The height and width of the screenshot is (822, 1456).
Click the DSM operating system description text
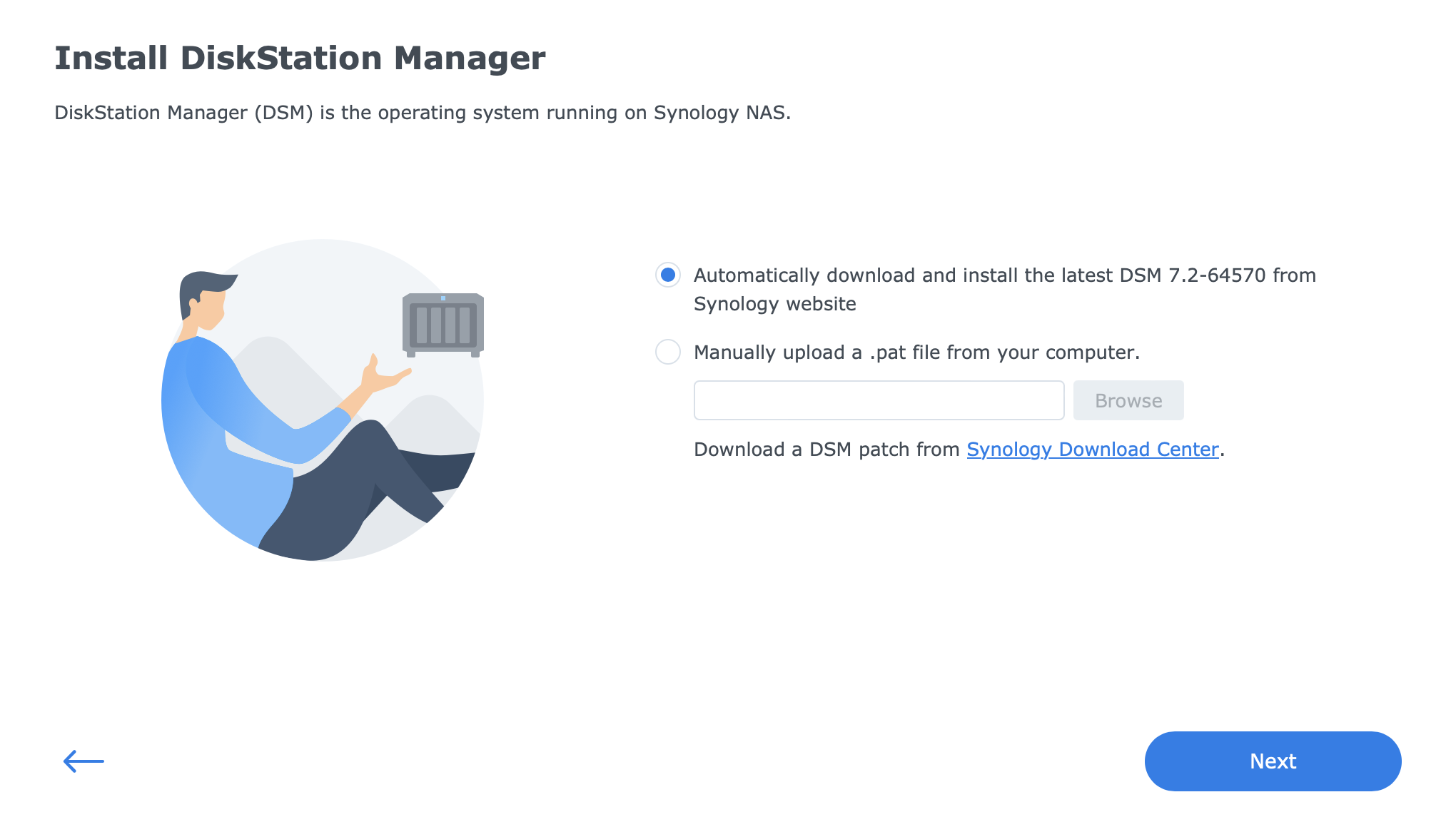(423, 113)
